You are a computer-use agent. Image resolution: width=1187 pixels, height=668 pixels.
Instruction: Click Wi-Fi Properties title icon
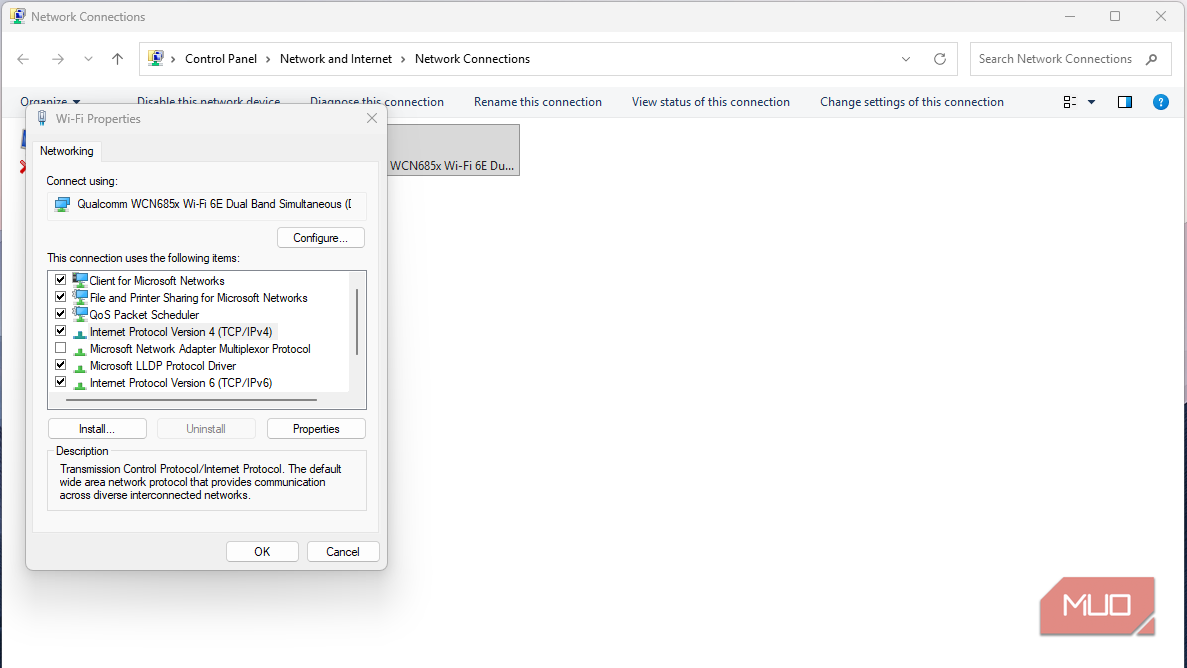pos(42,118)
